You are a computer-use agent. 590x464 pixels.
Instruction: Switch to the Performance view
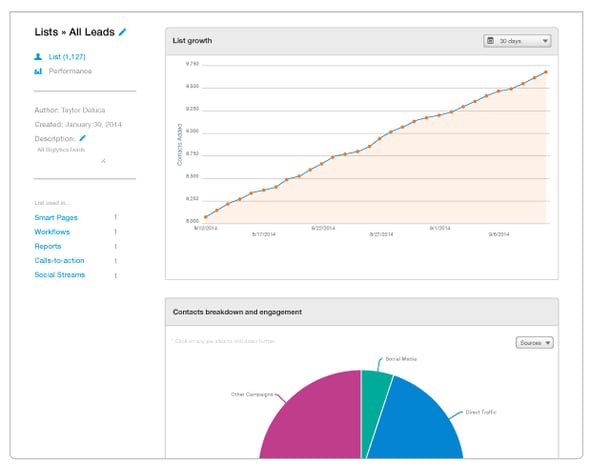(70, 71)
